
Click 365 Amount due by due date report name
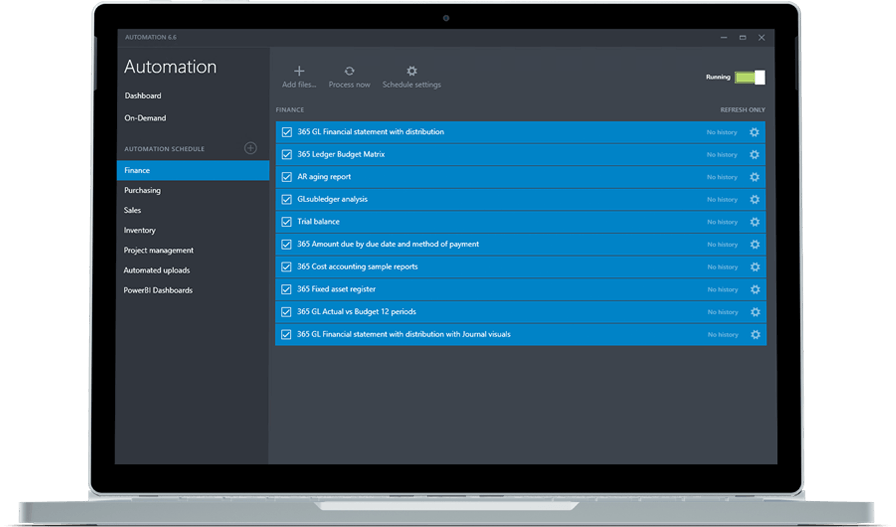click(x=388, y=244)
